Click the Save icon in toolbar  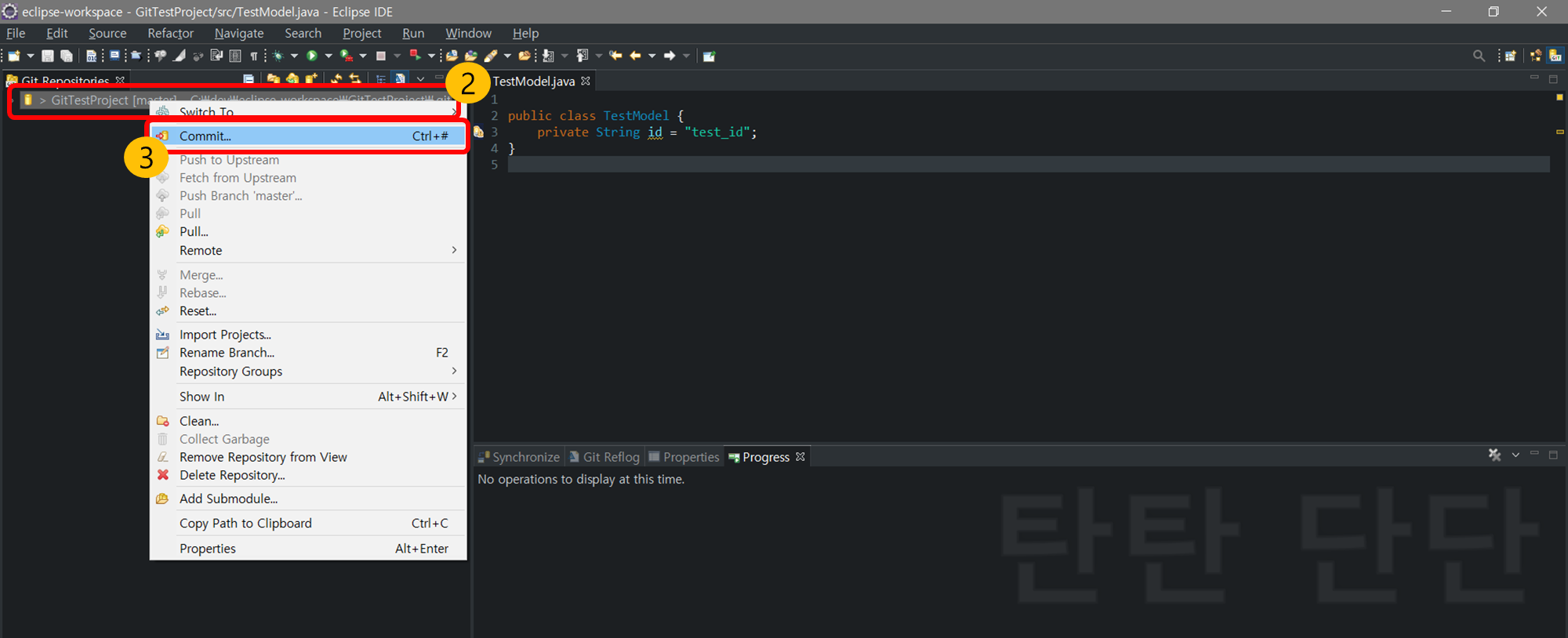(48, 56)
